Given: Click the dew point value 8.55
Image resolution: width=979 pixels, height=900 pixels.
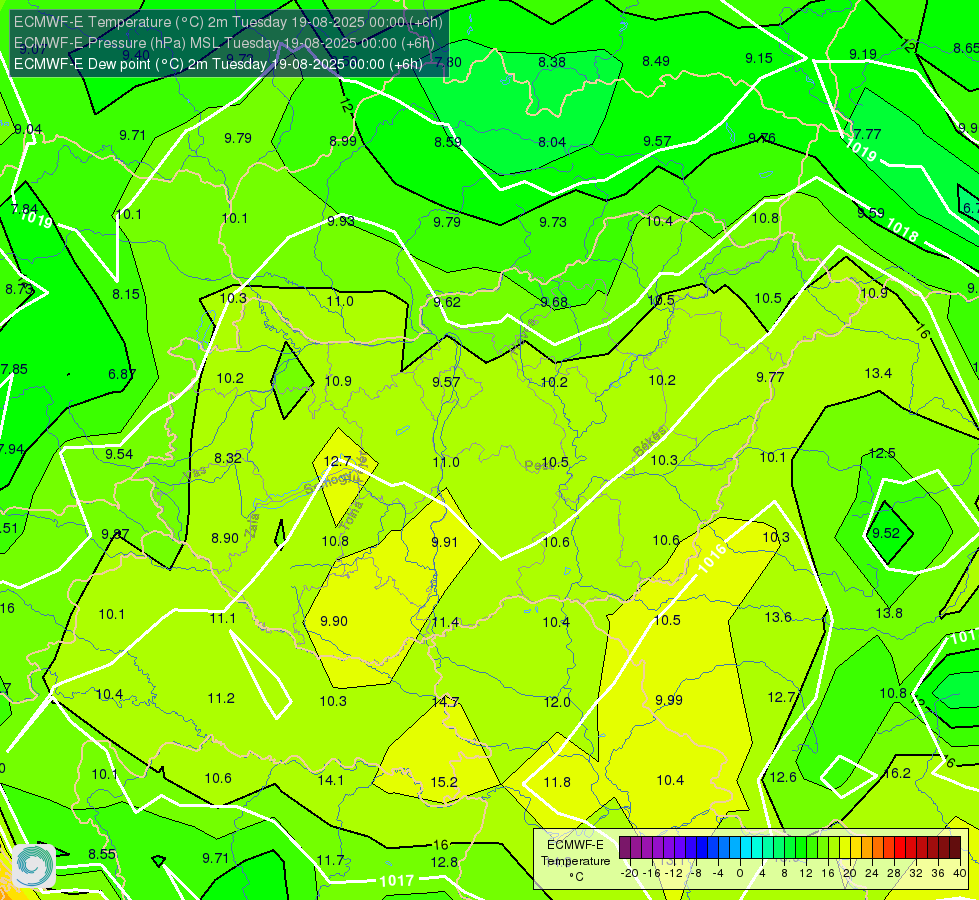Looking at the screenshot, I should click(x=102, y=854).
